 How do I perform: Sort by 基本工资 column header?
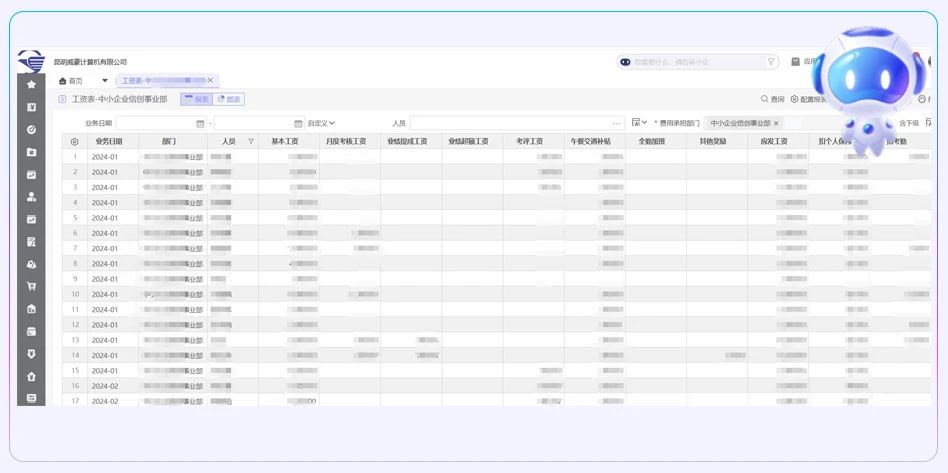pyautogui.click(x=285, y=142)
